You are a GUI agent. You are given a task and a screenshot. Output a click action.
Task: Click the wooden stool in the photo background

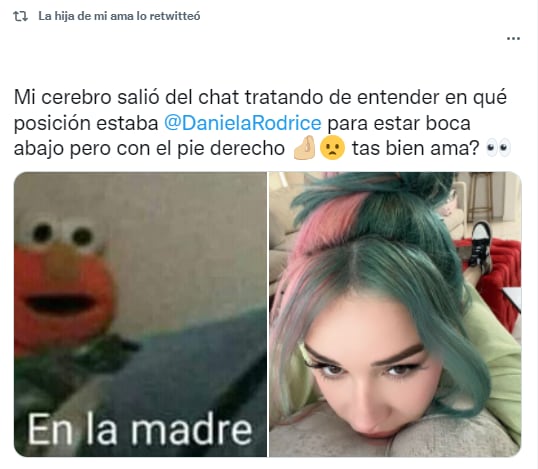pos(481,197)
